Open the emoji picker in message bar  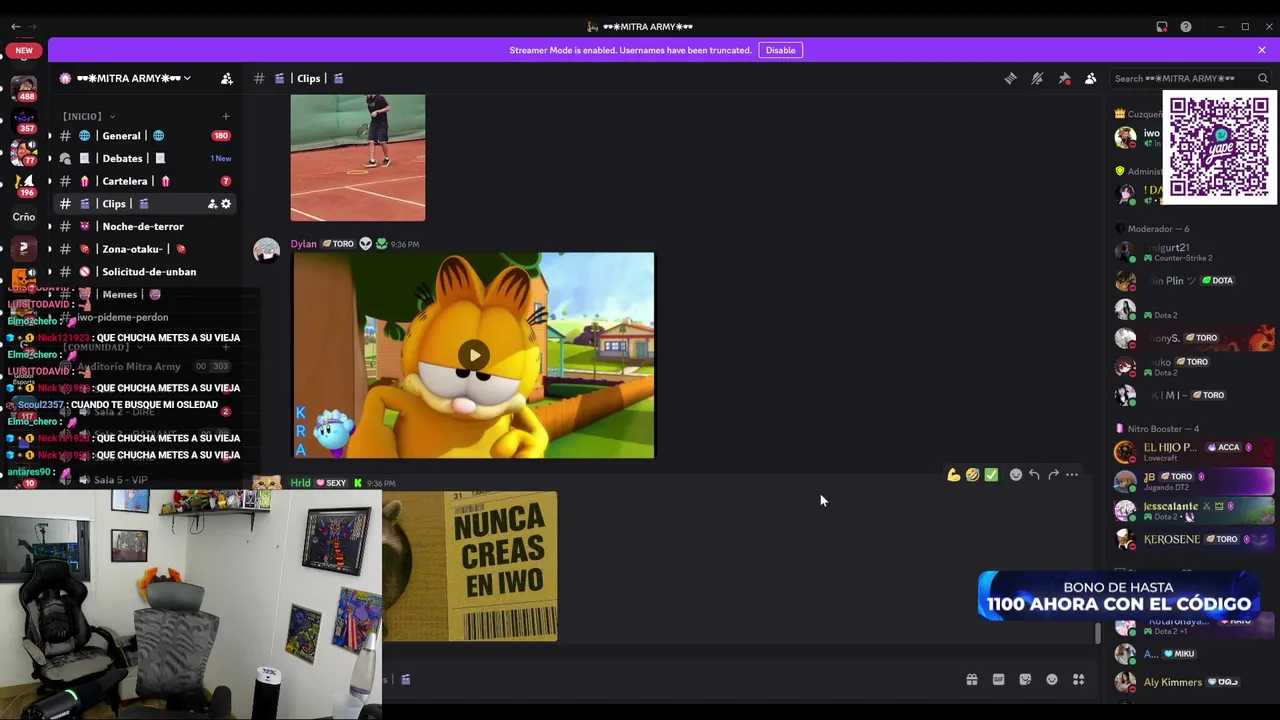point(1052,680)
